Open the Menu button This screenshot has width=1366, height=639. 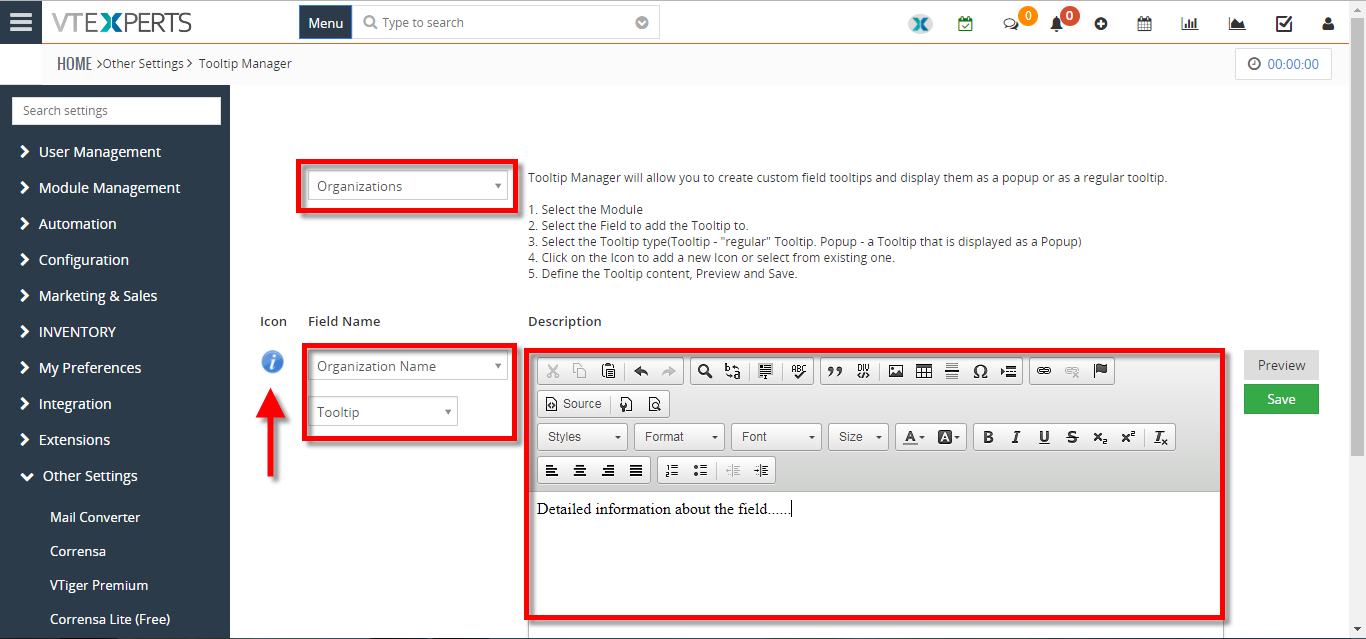click(x=326, y=23)
